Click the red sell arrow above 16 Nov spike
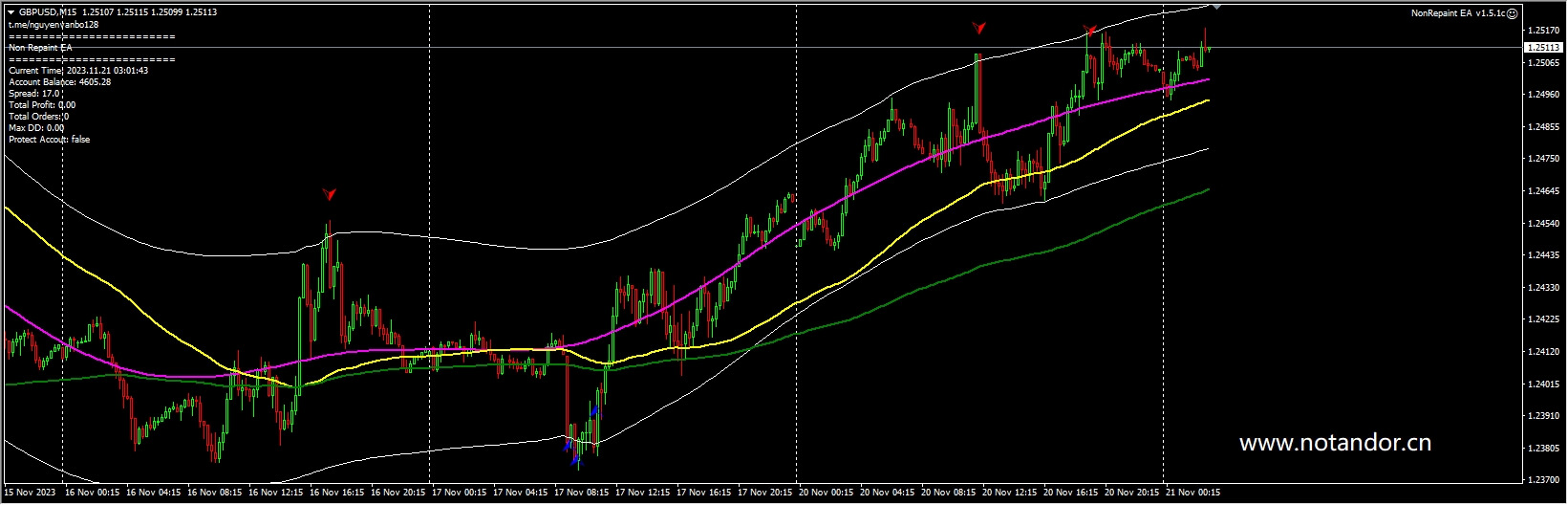1568x505 pixels. coord(330,194)
